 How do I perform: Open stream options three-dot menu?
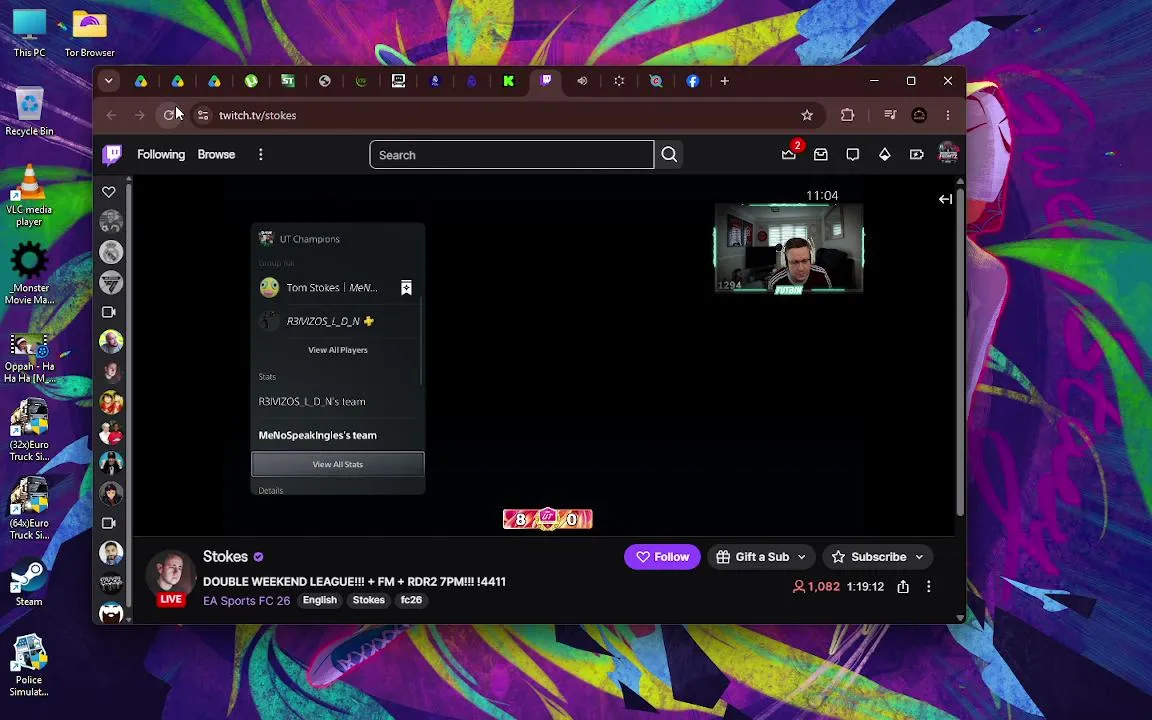[x=929, y=586]
